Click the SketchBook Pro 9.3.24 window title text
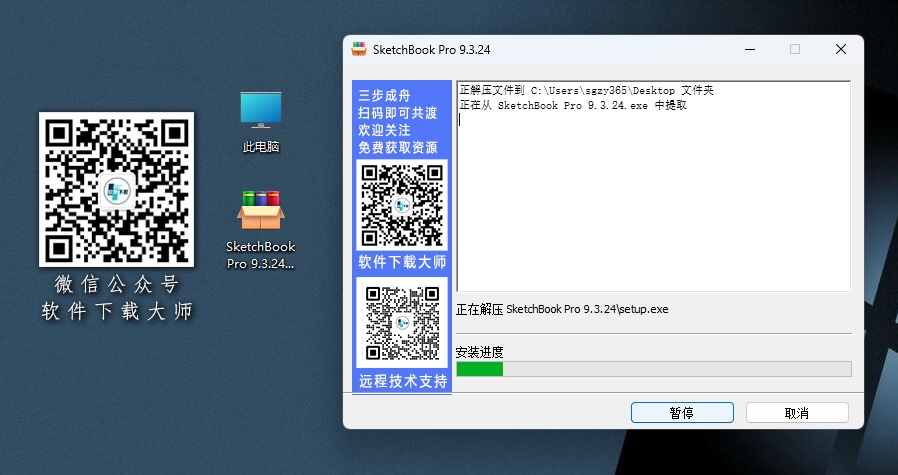 [431, 50]
